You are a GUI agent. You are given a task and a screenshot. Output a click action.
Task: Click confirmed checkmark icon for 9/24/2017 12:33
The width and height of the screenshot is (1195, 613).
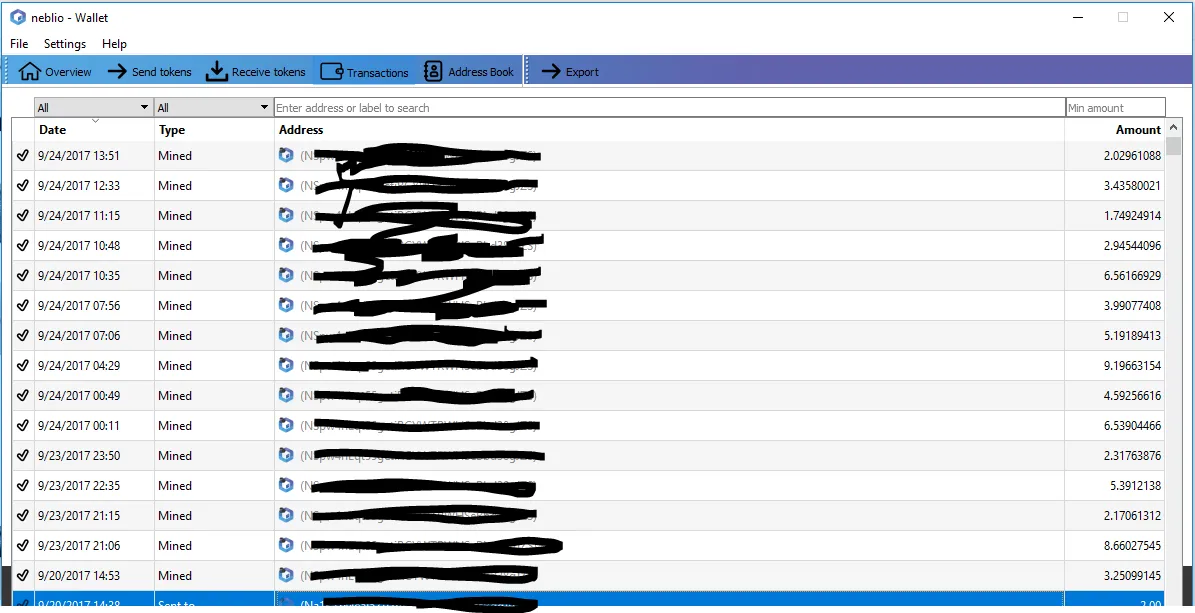[23, 185]
